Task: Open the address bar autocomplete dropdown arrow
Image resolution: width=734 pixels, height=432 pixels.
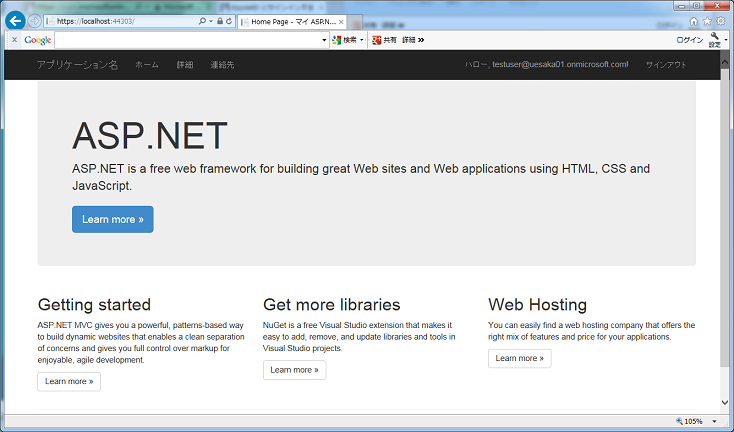Action: [x=211, y=22]
